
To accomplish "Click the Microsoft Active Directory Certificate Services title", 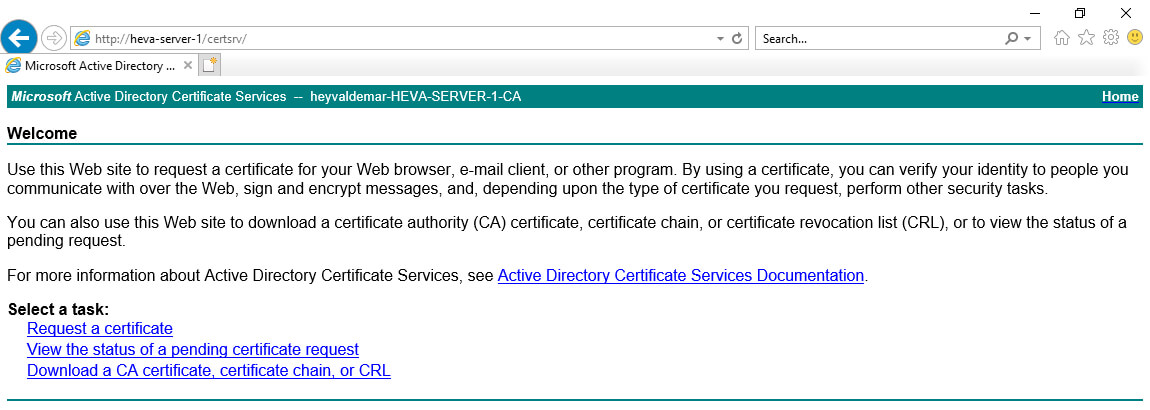I will pyautogui.click(x=149, y=97).
